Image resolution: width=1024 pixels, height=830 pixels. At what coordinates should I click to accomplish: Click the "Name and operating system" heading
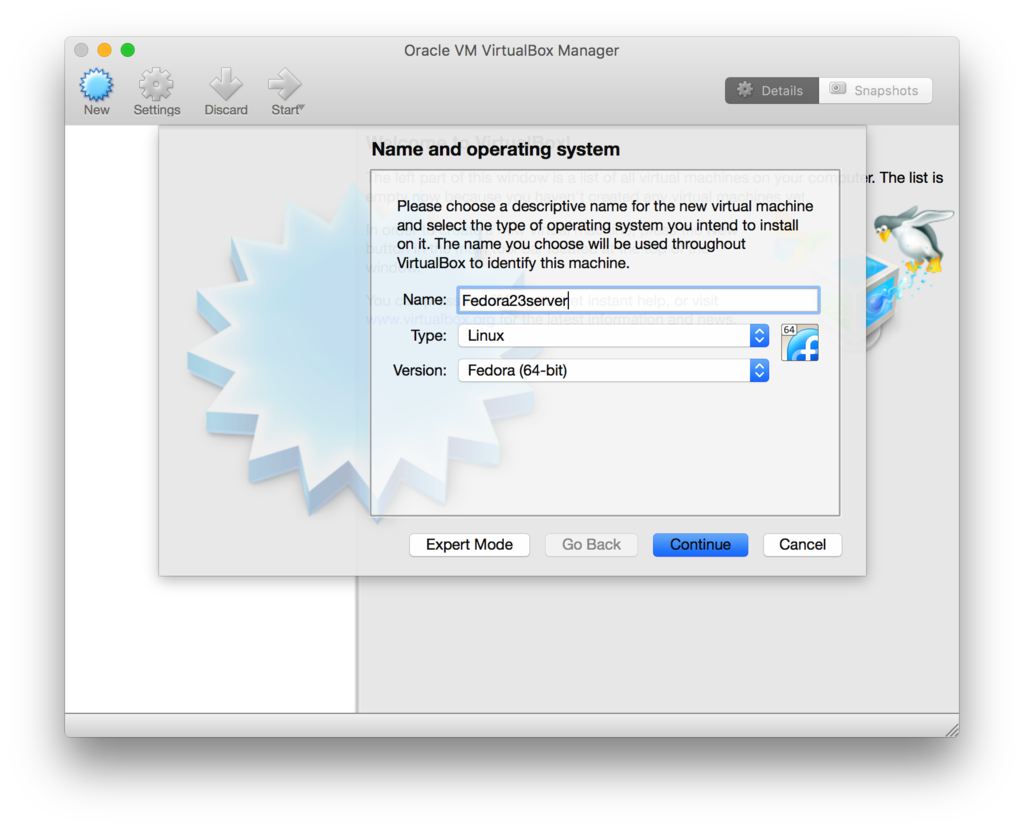(x=496, y=150)
